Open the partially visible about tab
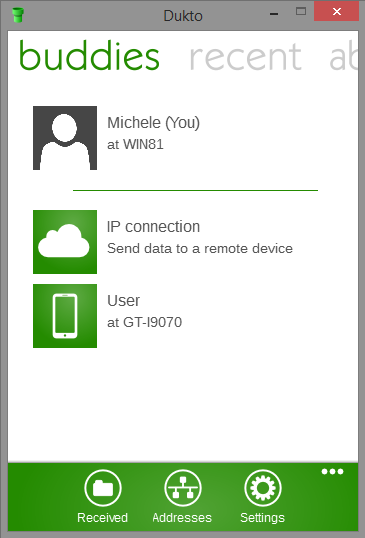365x538 pixels. point(343,56)
